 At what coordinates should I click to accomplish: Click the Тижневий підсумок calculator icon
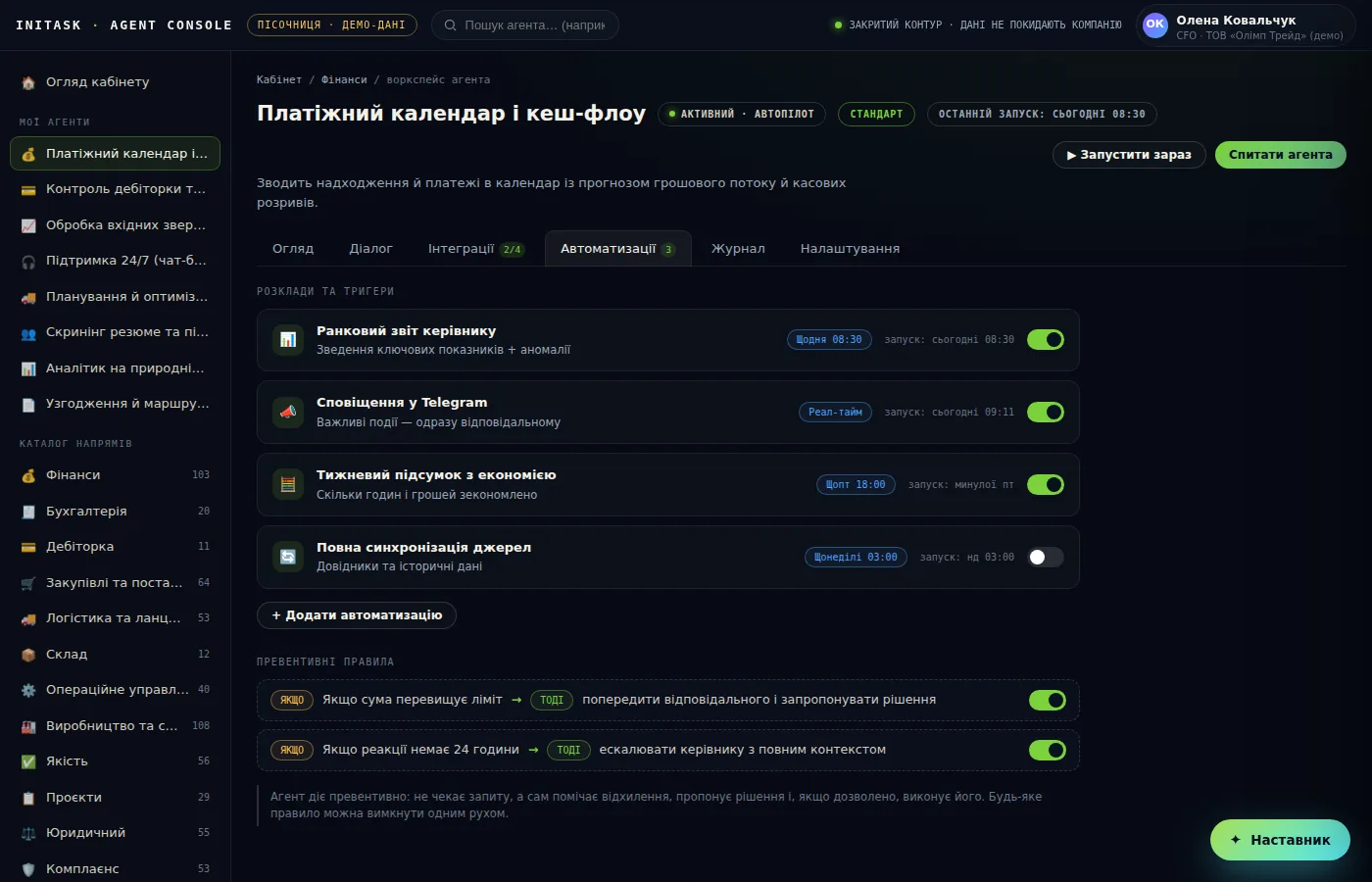[x=288, y=485]
